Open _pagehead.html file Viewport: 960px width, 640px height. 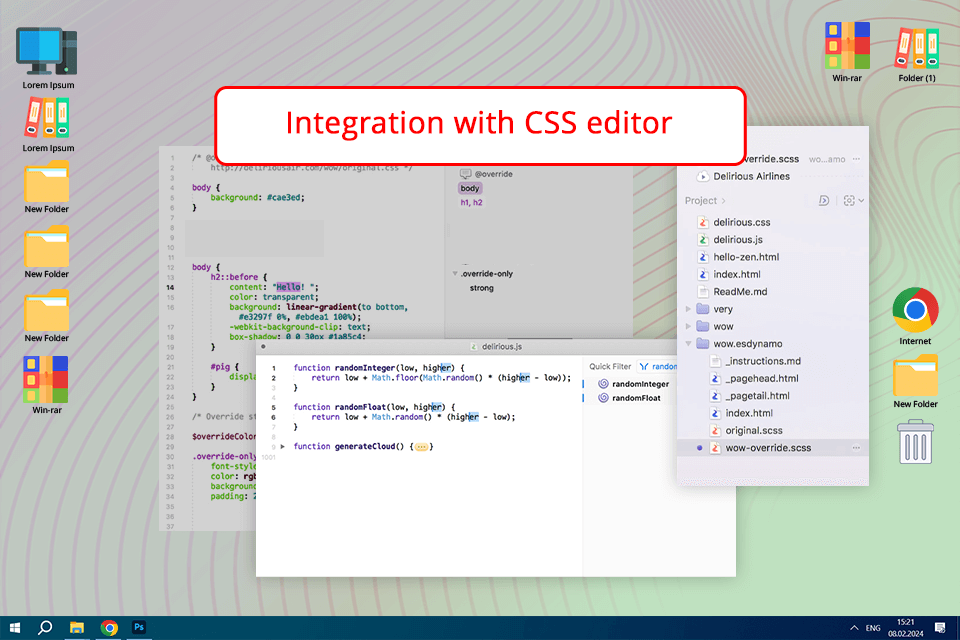[762, 378]
